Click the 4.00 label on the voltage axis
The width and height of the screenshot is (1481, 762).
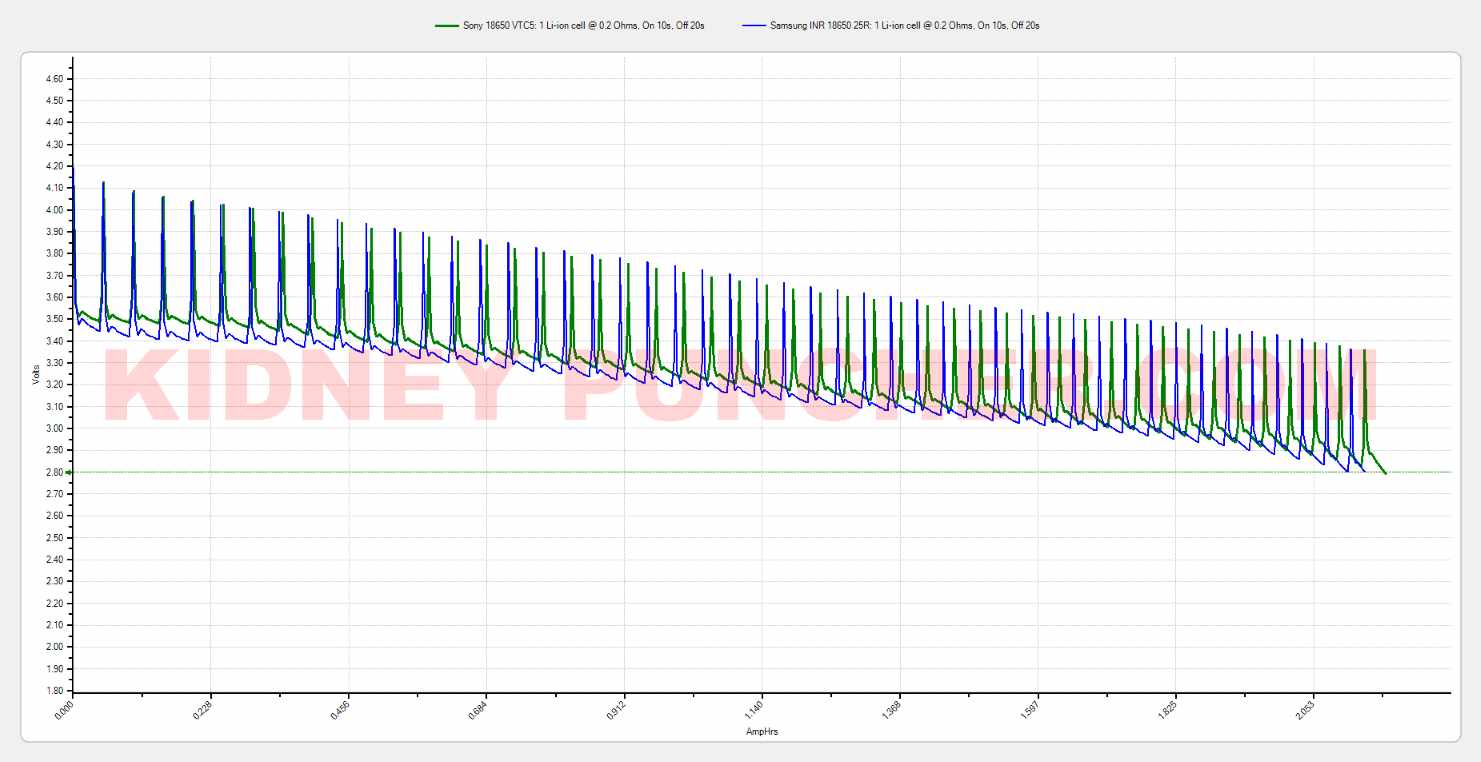pos(55,210)
